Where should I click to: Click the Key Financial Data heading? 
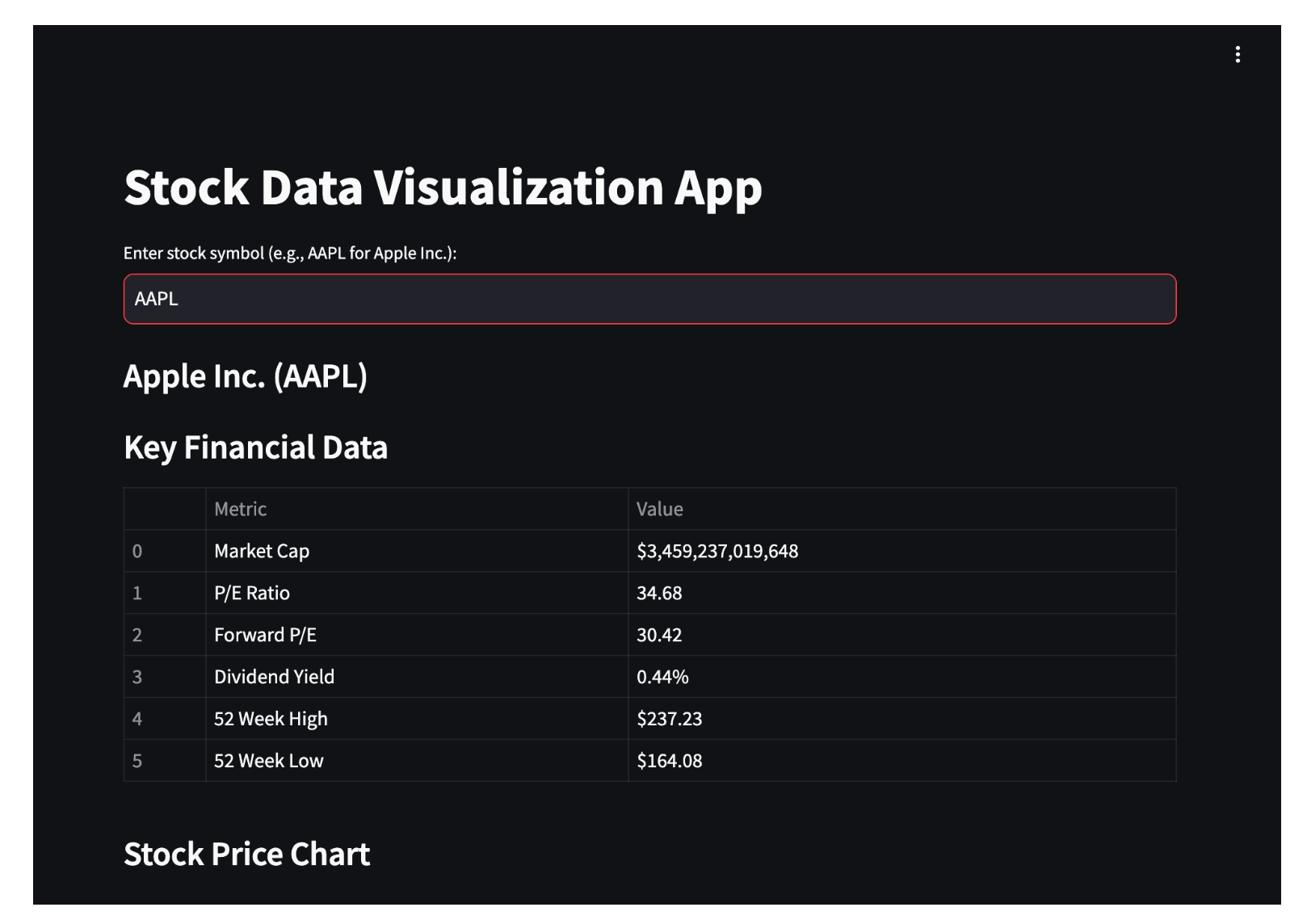coord(255,447)
